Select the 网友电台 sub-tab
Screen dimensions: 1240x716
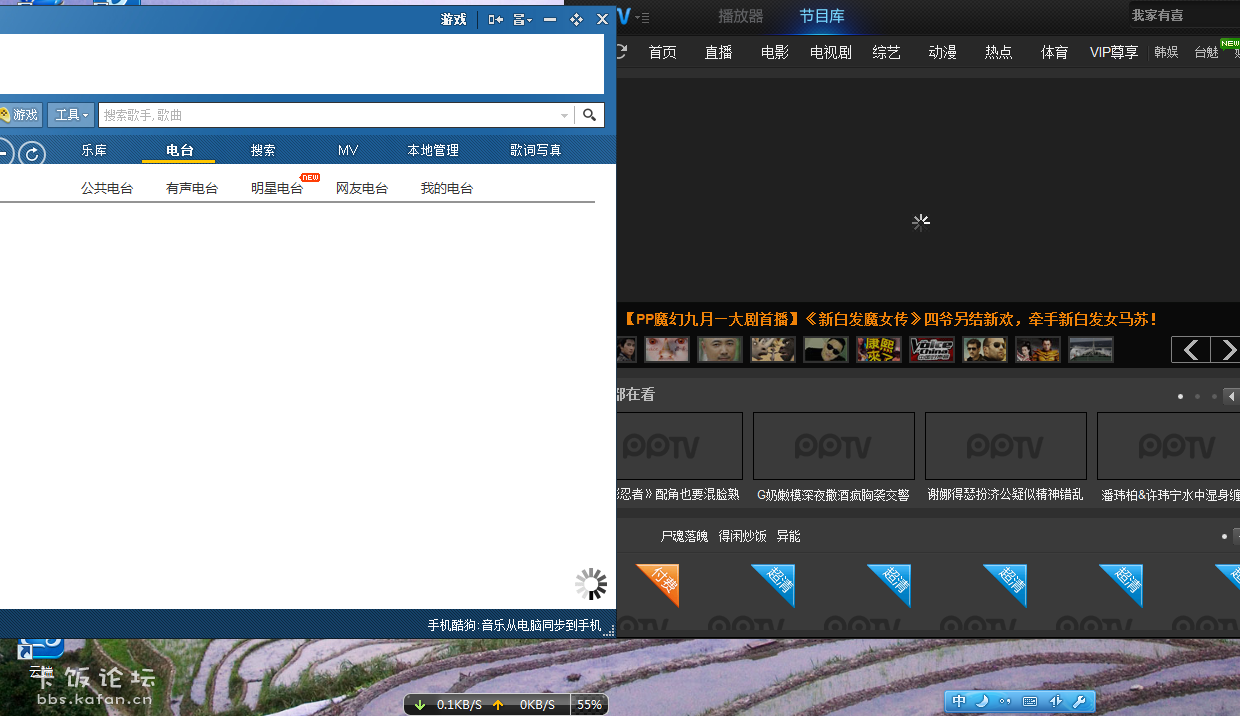362,188
